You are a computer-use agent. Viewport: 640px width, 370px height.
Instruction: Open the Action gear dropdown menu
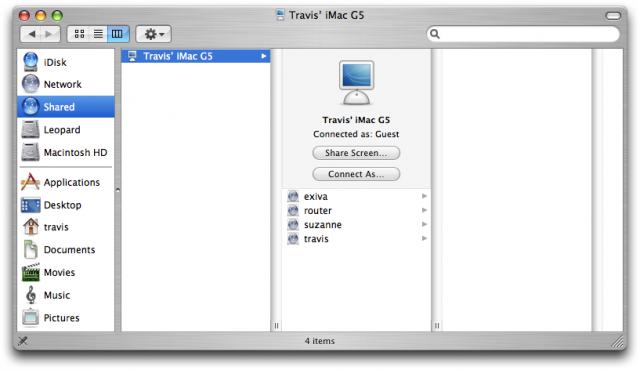153,34
